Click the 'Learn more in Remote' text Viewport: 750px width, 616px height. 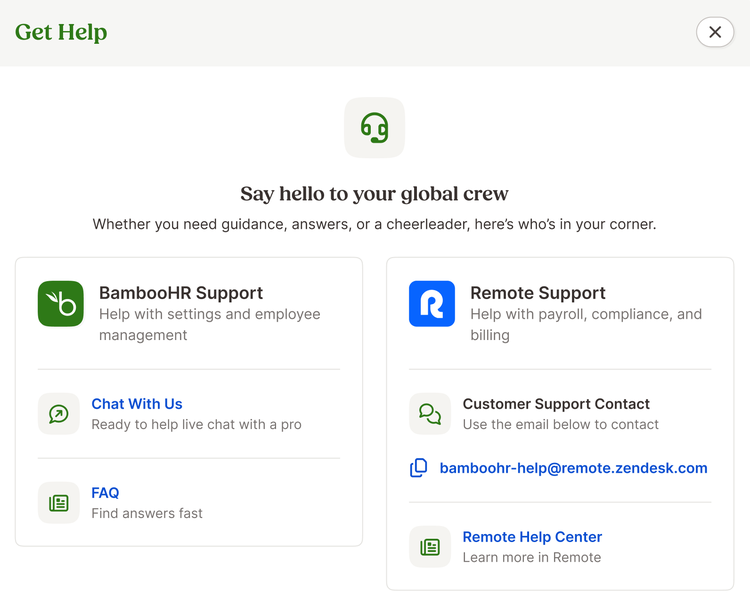531,557
